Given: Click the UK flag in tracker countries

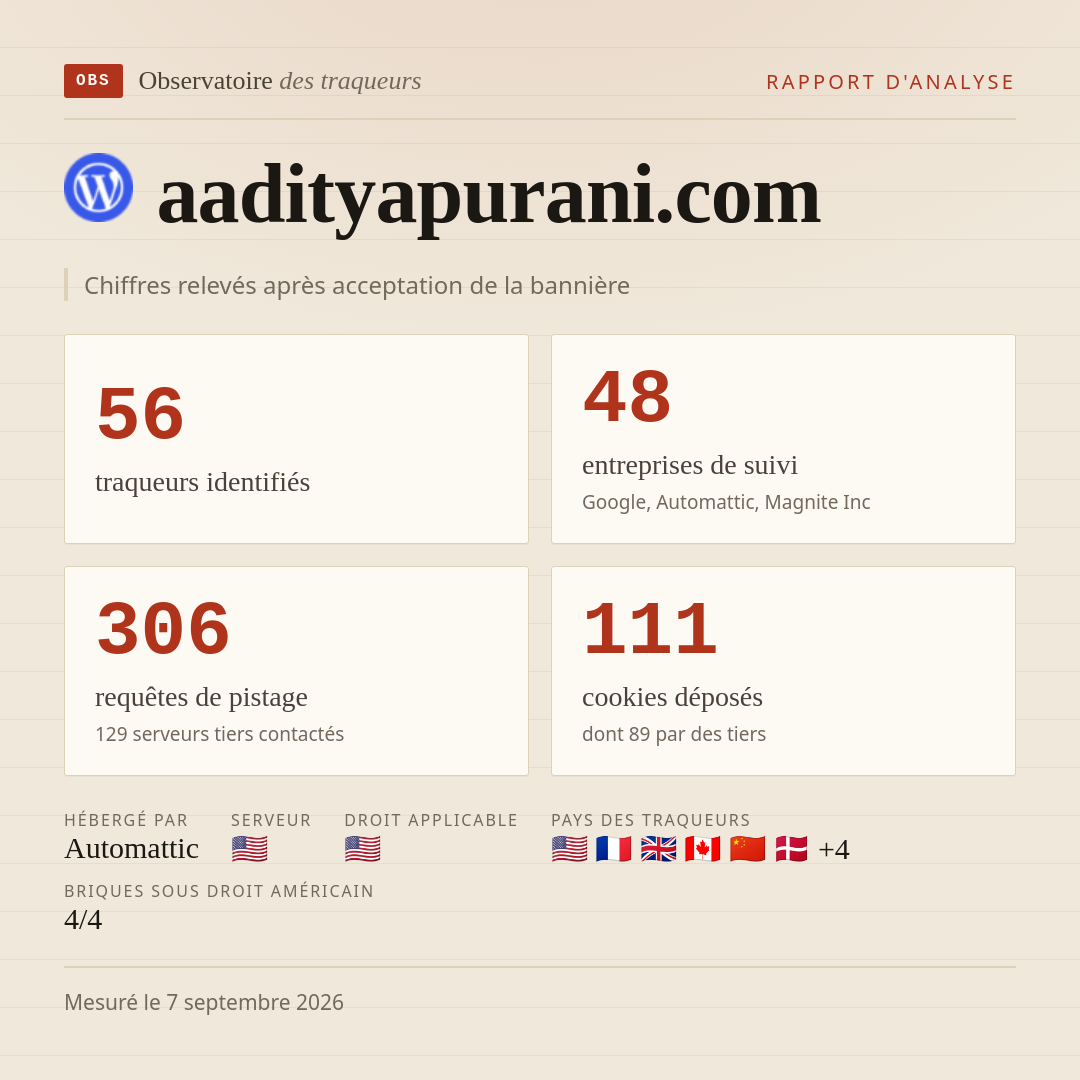Looking at the screenshot, I should click(x=658, y=849).
